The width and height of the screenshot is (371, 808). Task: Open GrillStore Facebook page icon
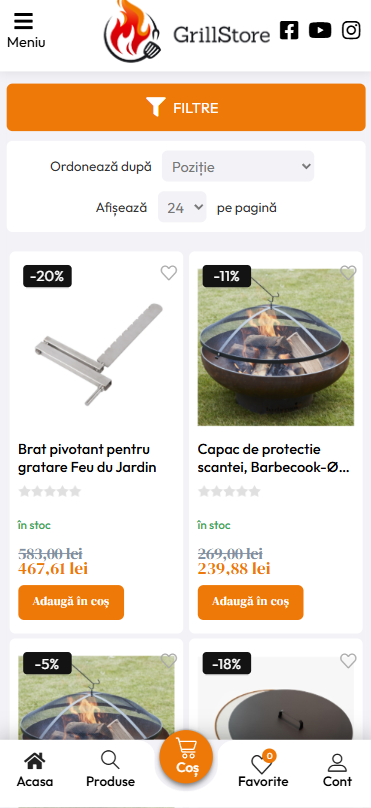coord(289,30)
